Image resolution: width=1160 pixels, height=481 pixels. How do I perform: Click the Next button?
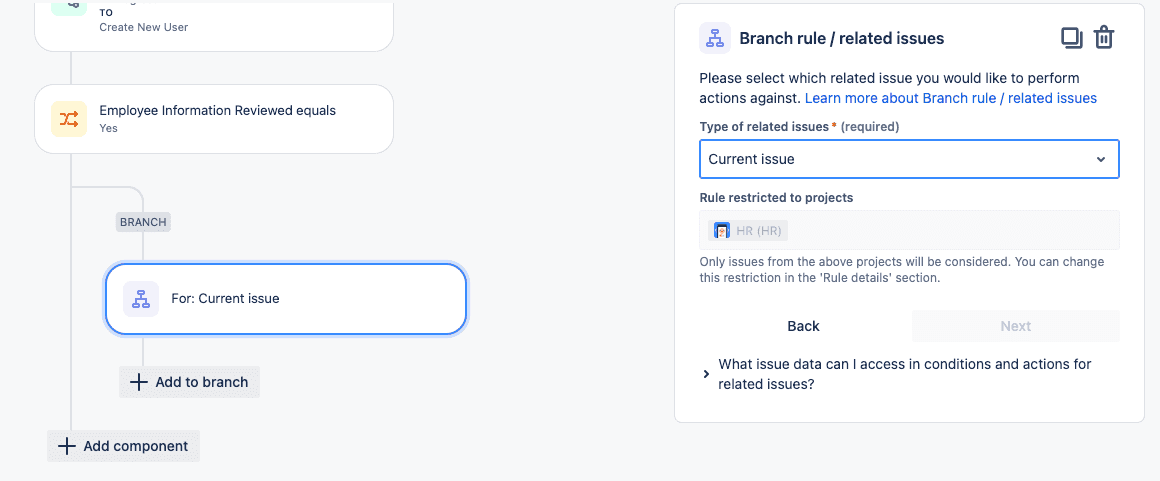pyautogui.click(x=1016, y=326)
